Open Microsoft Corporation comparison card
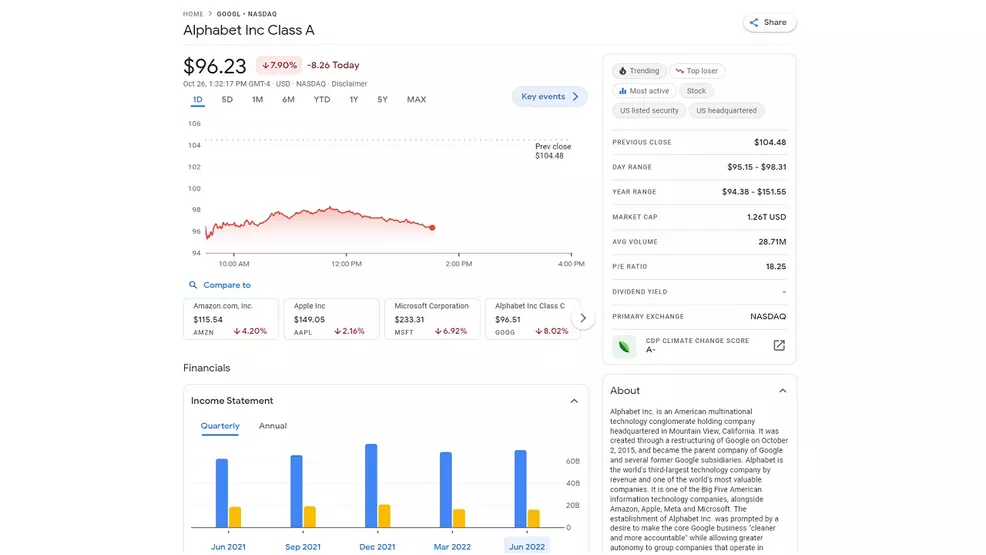The image size is (986, 555). pyautogui.click(x=432, y=318)
